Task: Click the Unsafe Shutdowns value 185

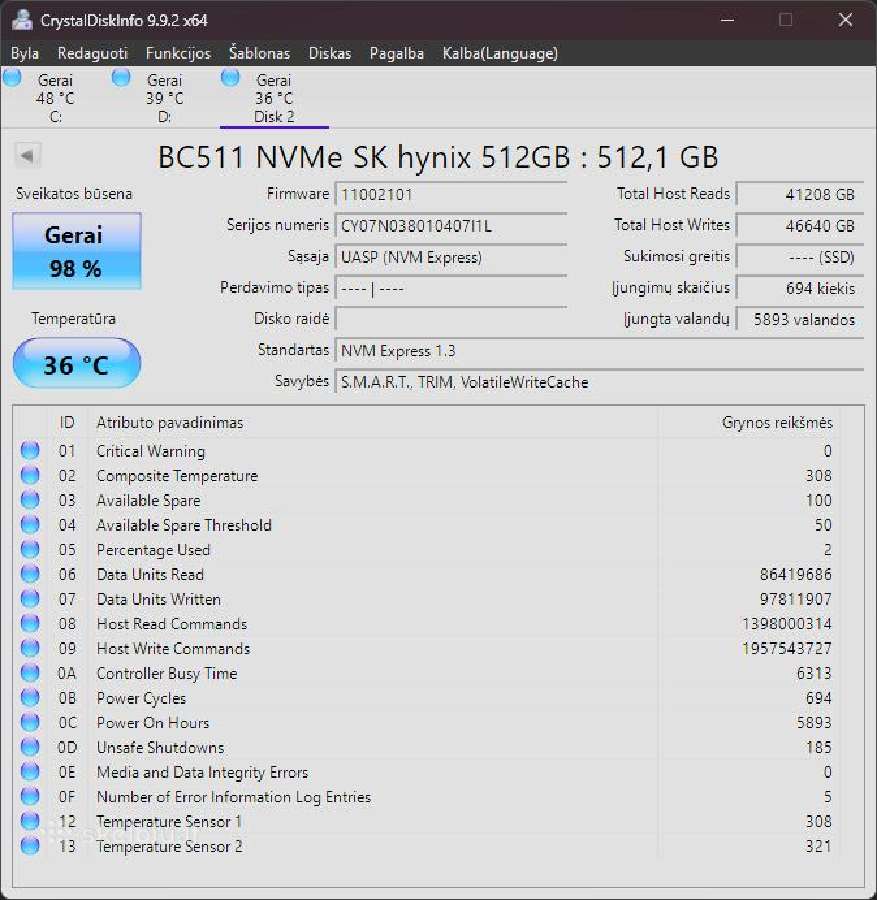Action: click(818, 747)
